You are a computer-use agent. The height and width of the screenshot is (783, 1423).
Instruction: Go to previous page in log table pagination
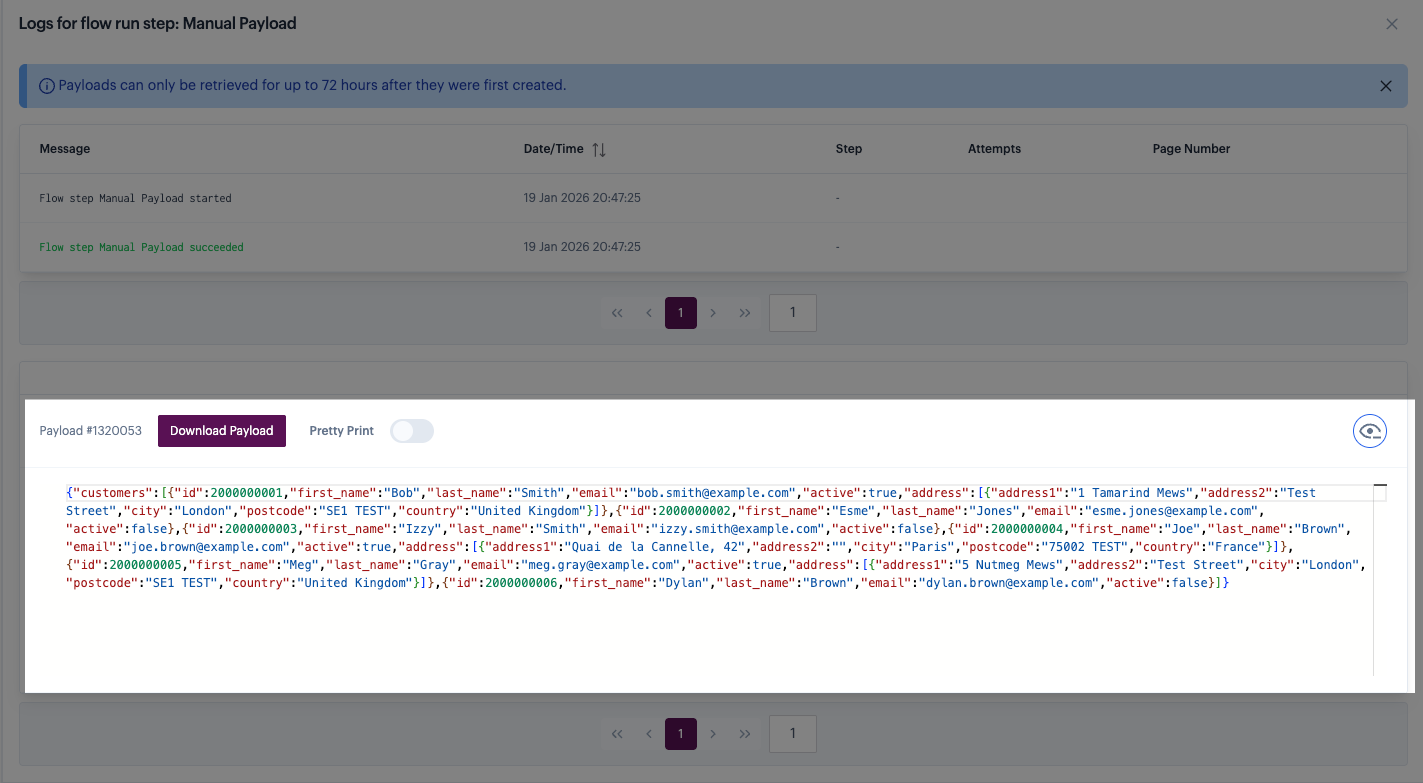tap(649, 313)
